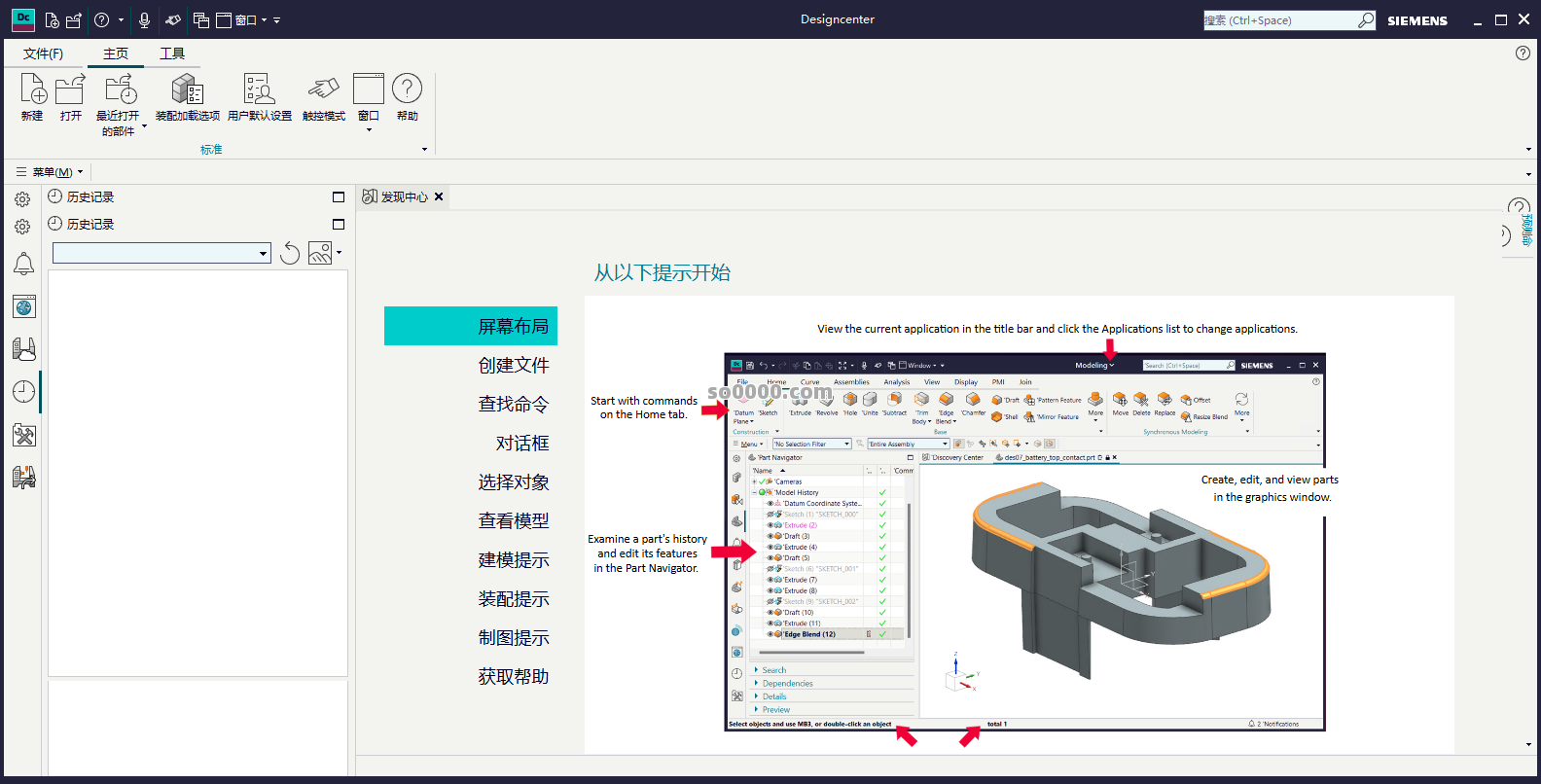Click the 打开 (Open) ribbon button
The width and height of the screenshot is (1541, 784).
[x=71, y=97]
